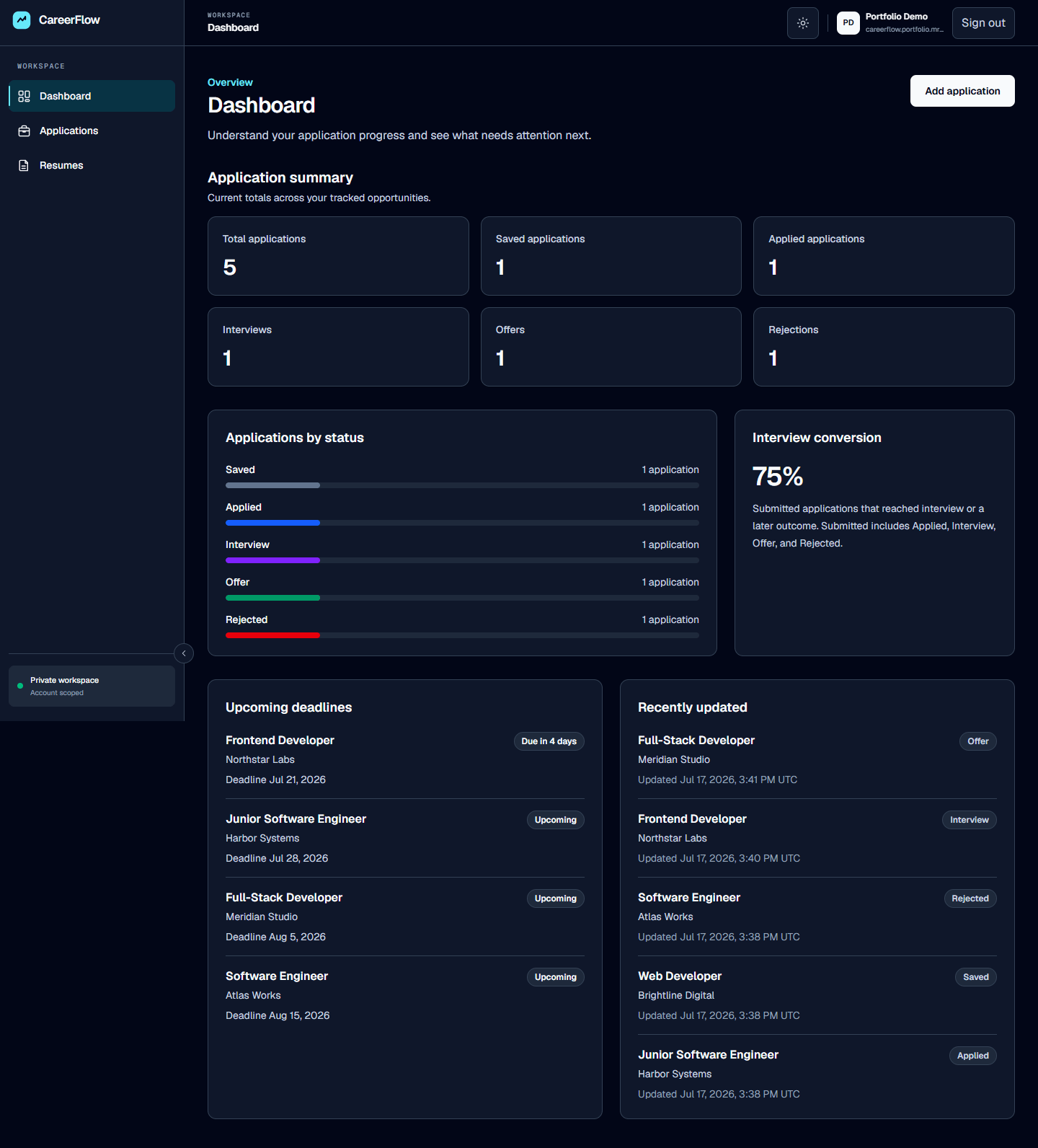The width and height of the screenshot is (1038, 1148).
Task: Open the Saved applications card
Action: click(611, 256)
